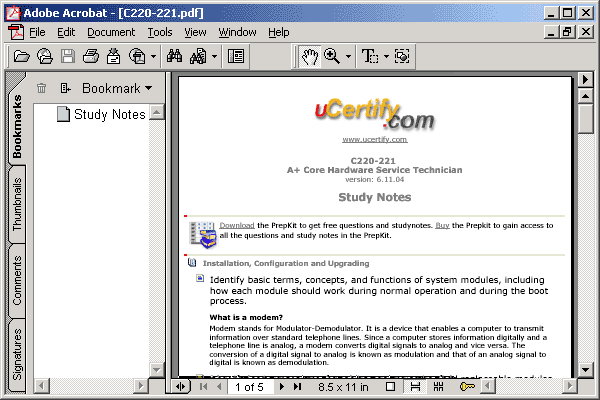Click the bookmarks panel scroll down arrow
This screenshot has height=400, width=600.
pyautogui.click(x=156, y=370)
